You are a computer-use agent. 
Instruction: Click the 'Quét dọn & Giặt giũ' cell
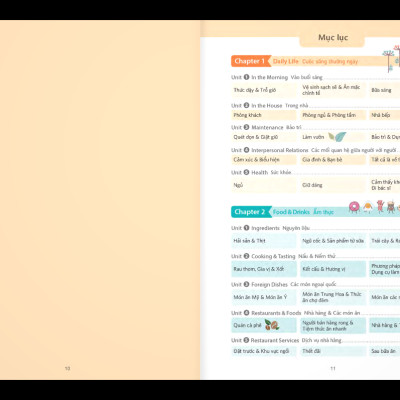(264, 137)
